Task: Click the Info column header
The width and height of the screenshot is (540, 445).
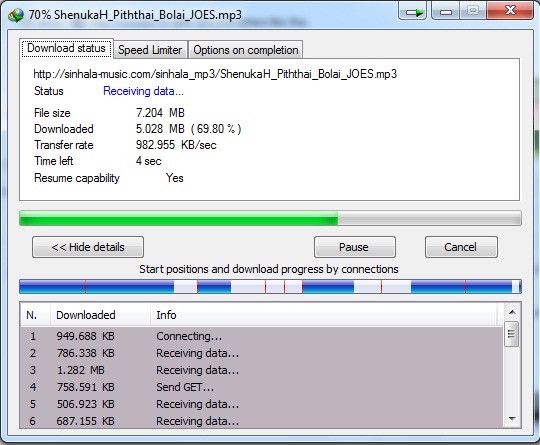Action: tap(324, 315)
